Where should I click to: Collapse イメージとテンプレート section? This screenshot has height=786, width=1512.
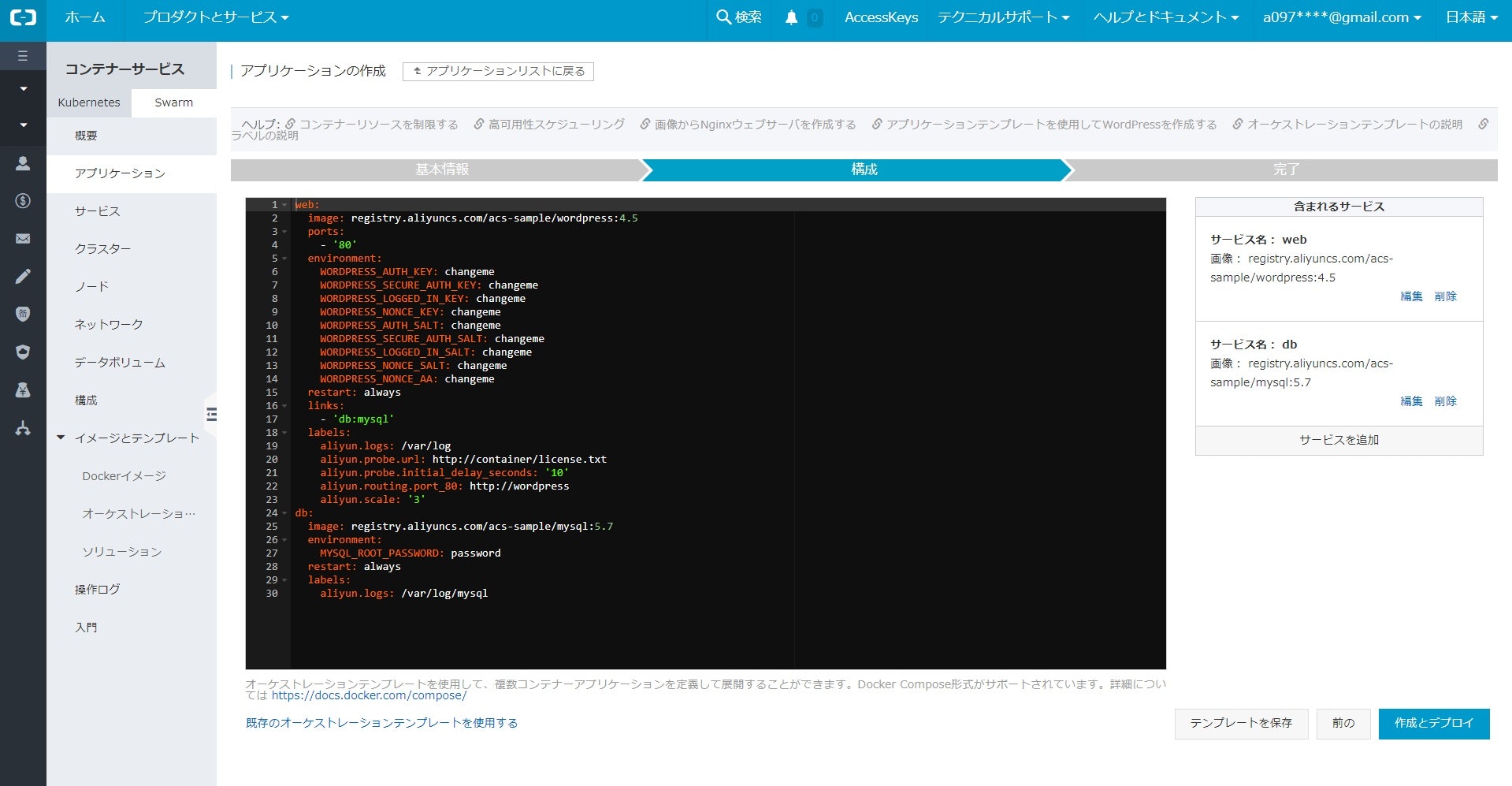point(61,438)
